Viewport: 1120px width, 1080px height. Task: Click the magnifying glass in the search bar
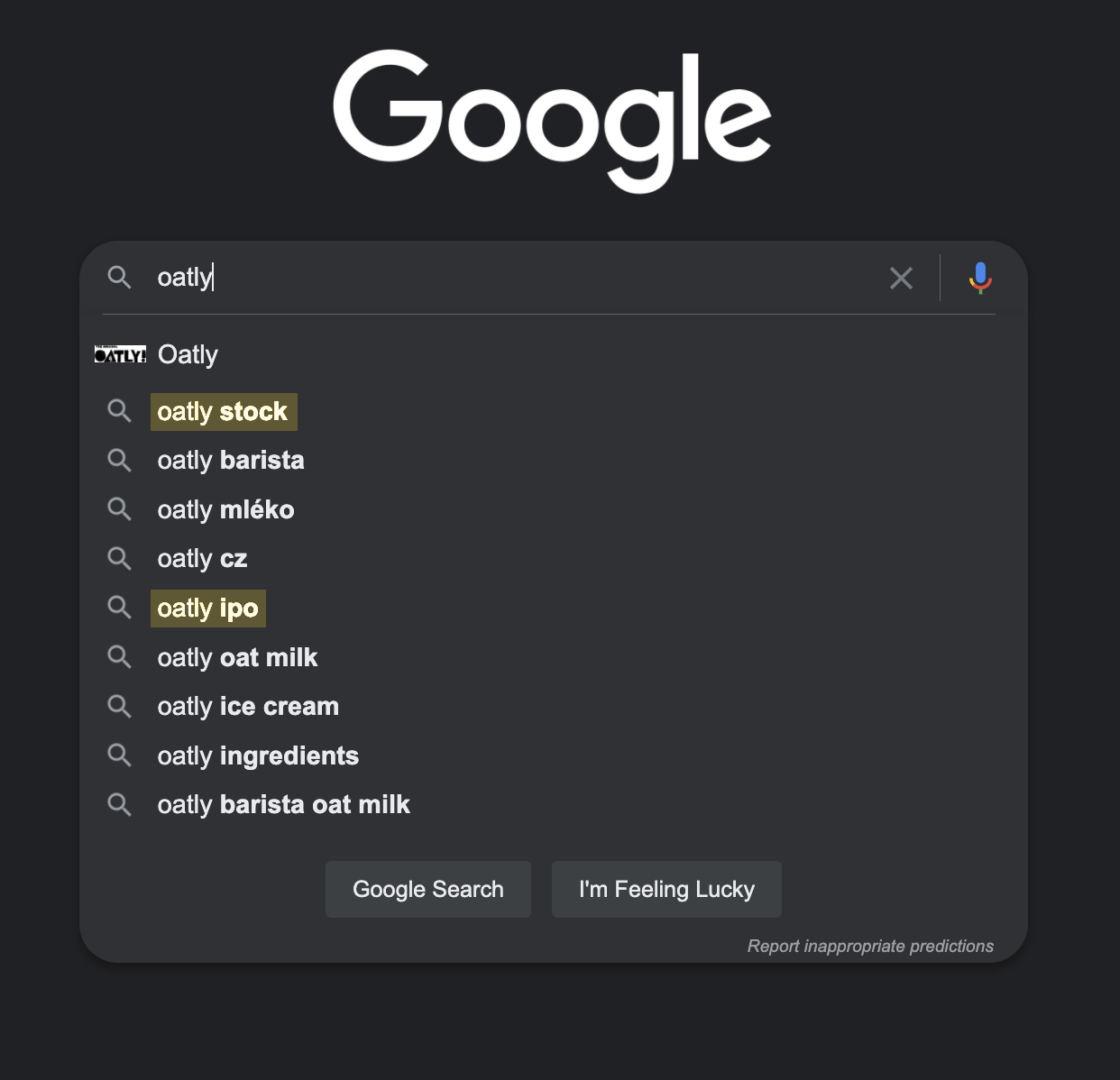point(120,278)
